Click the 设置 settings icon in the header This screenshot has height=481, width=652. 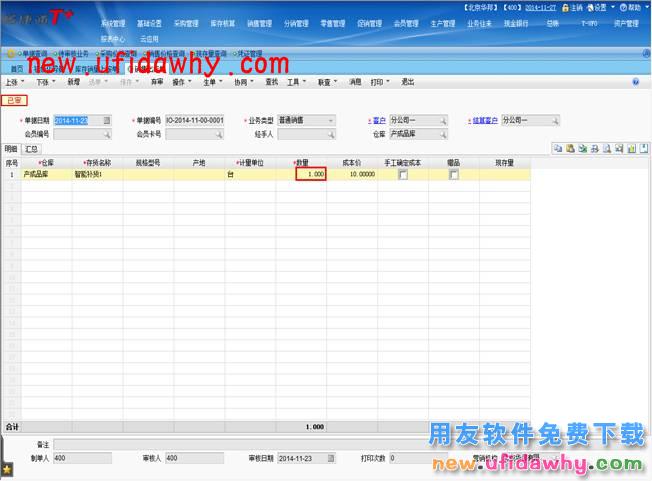[590, 7]
